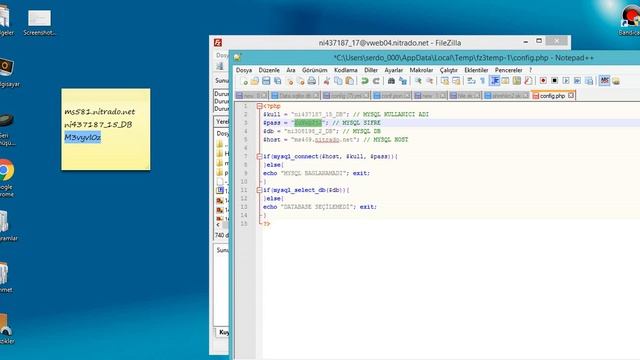Close the config.php tab with its X
The width and height of the screenshot is (640, 360).
click(x=571, y=95)
